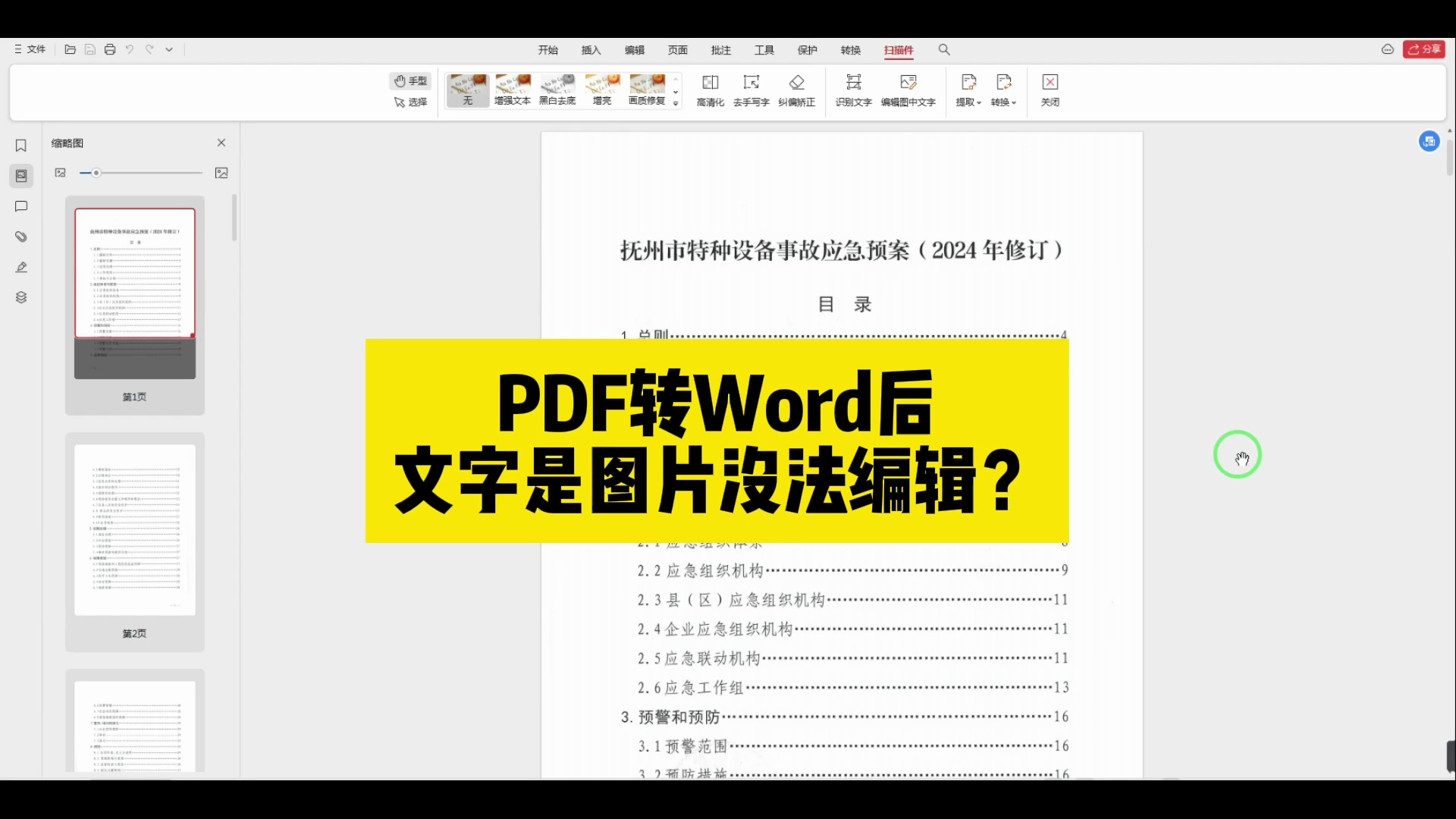
Task: Click the thumbnail panel scrollbar
Action: coord(234,218)
